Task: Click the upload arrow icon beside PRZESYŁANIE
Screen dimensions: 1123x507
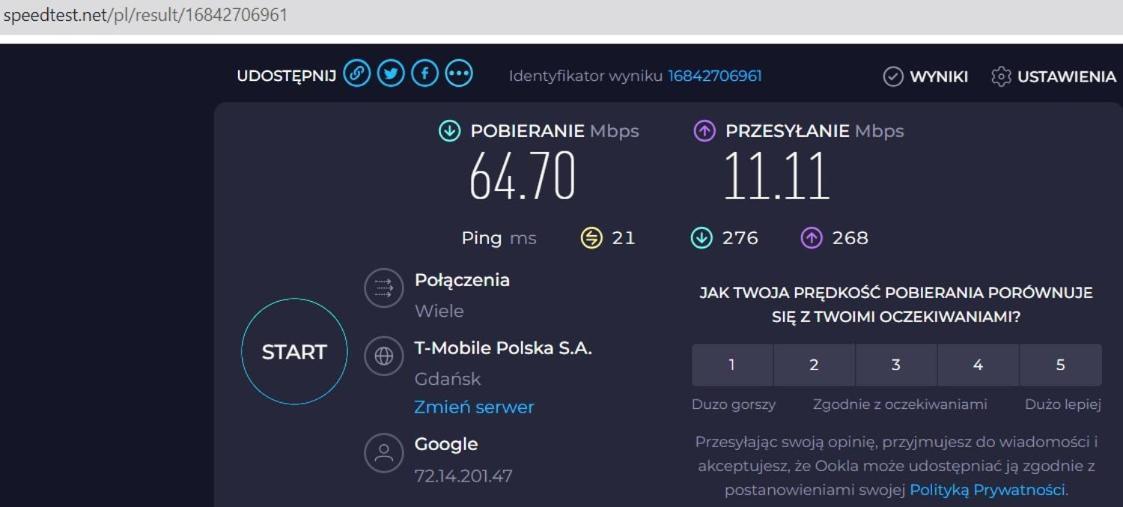Action: coord(705,131)
